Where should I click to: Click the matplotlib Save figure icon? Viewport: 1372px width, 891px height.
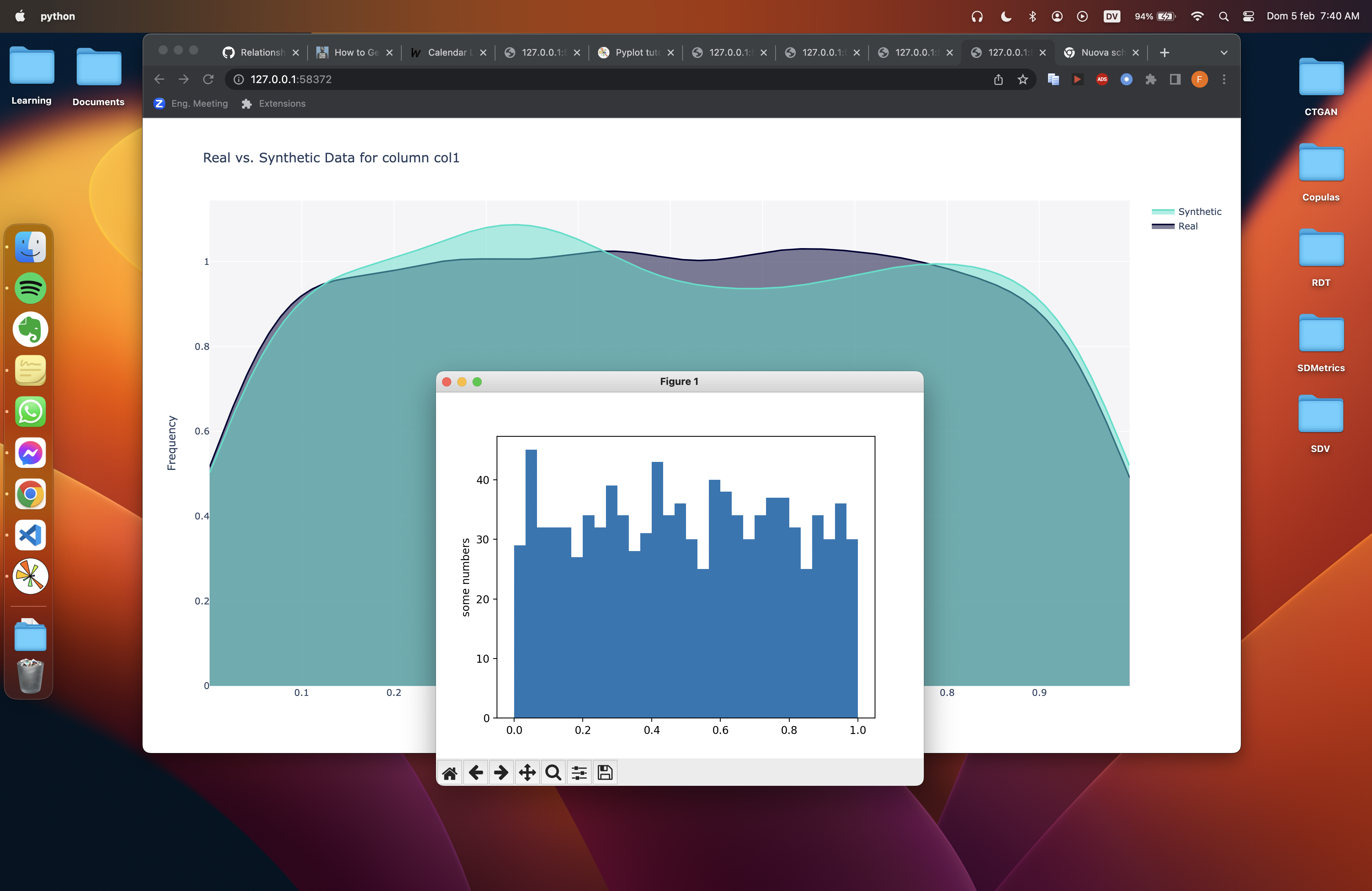tap(605, 772)
